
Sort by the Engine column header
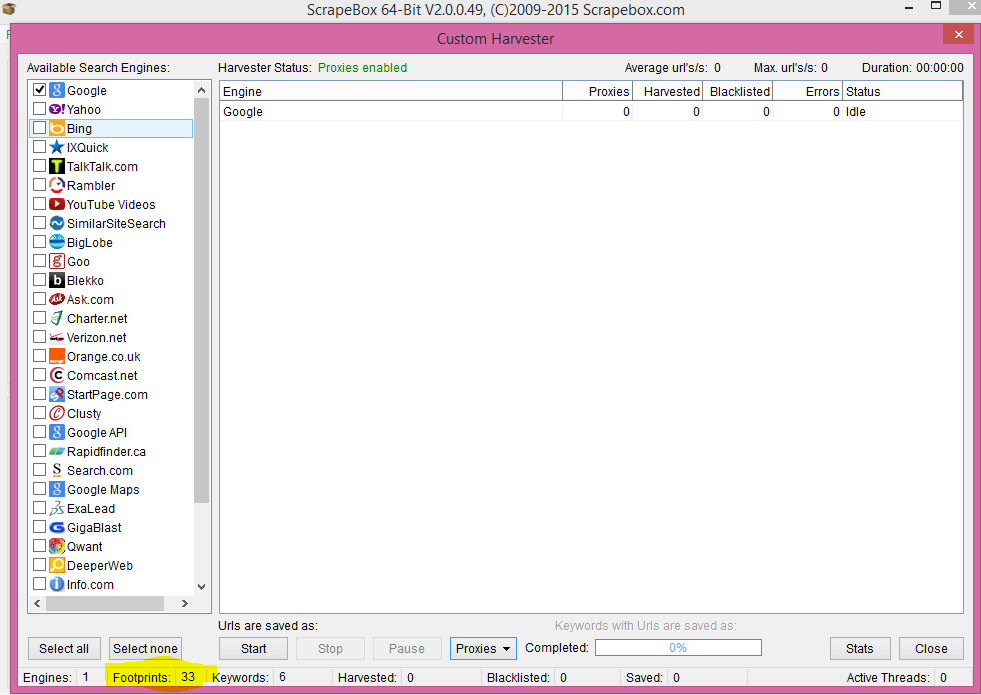coord(391,91)
